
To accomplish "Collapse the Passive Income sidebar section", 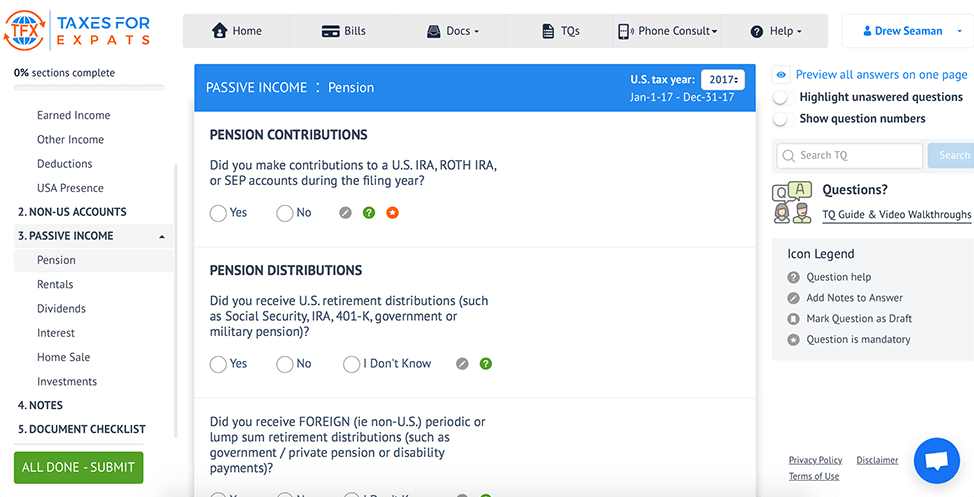I will click(162, 236).
